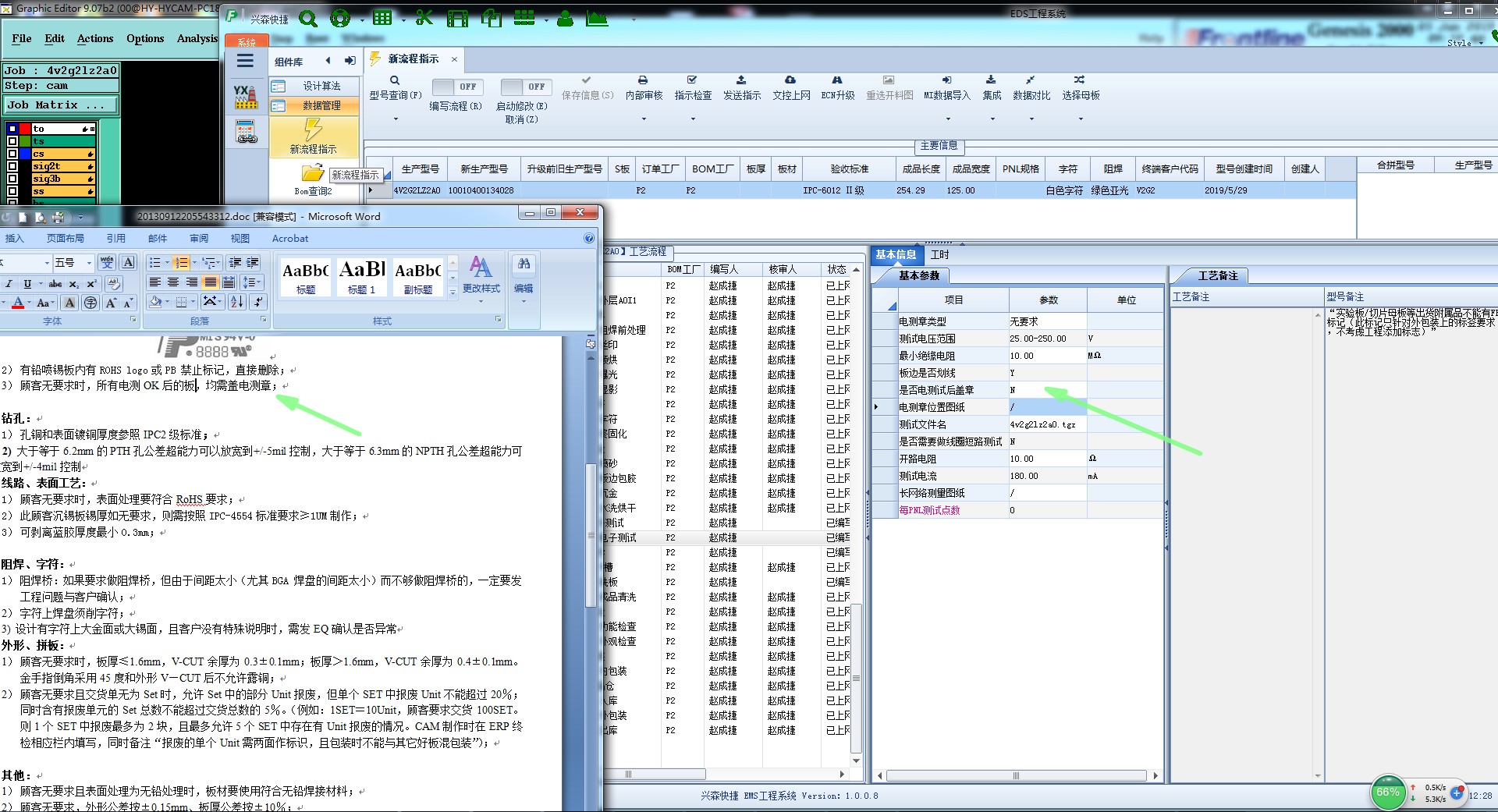1498x812 pixels.
Task: Select the 数据管理 panel button
Action: click(315, 105)
